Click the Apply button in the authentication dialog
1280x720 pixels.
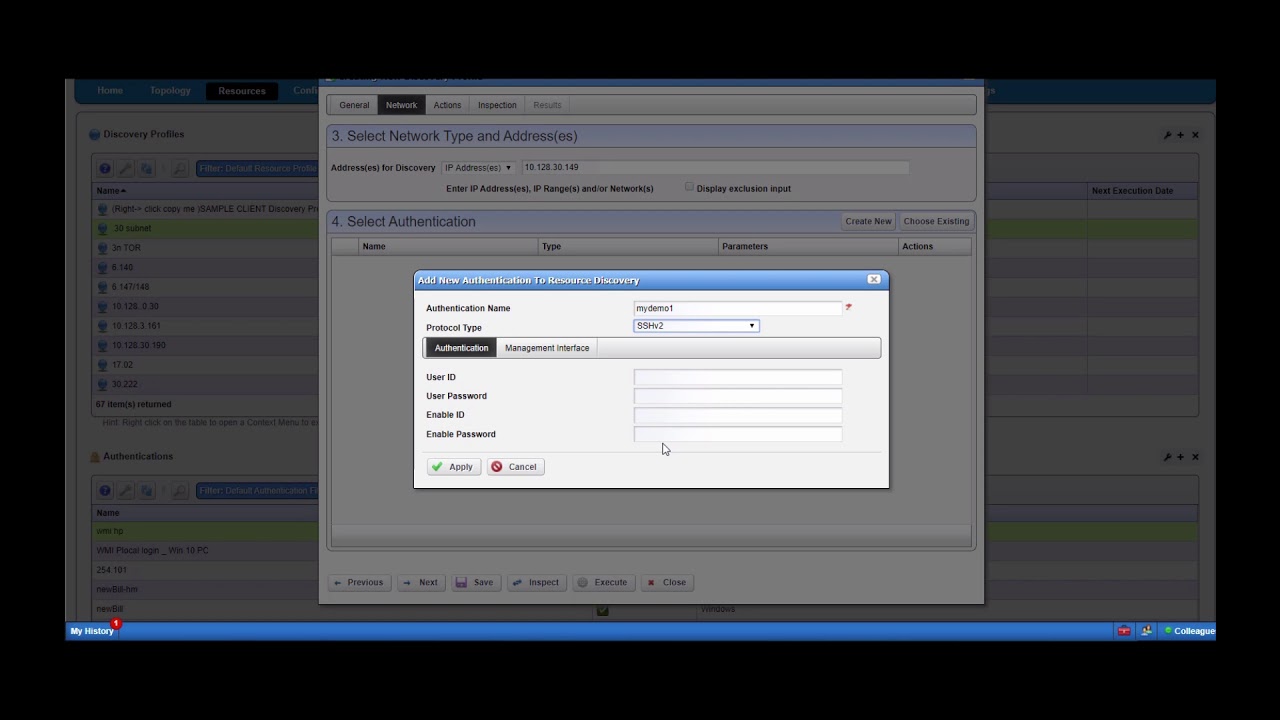(x=454, y=467)
